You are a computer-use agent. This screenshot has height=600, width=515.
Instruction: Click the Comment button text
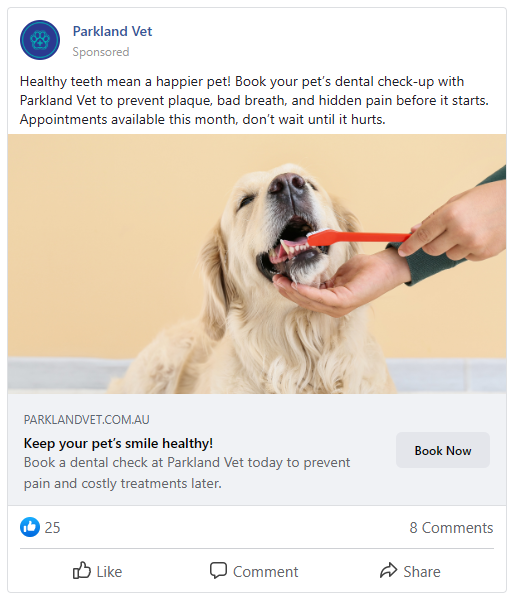point(266,572)
